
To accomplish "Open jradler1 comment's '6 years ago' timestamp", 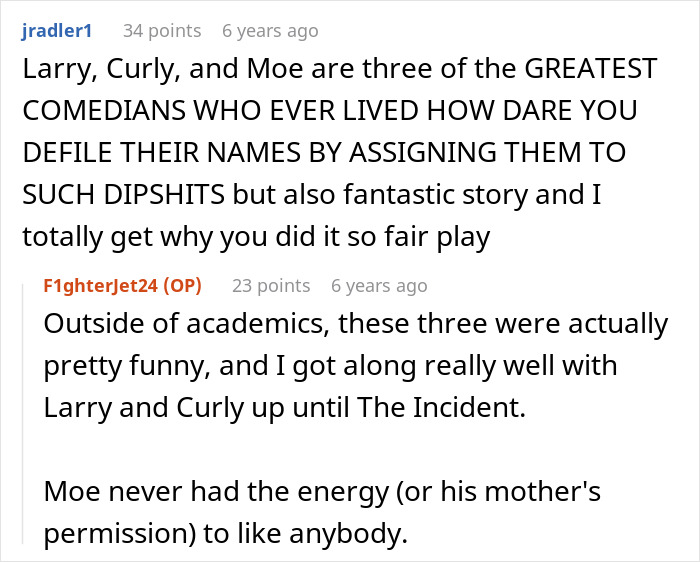I will tap(270, 31).
